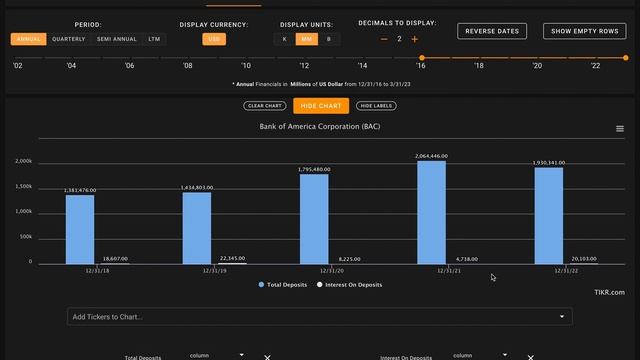Set display units to B
Viewport: 640px width, 360px height.
click(329, 39)
